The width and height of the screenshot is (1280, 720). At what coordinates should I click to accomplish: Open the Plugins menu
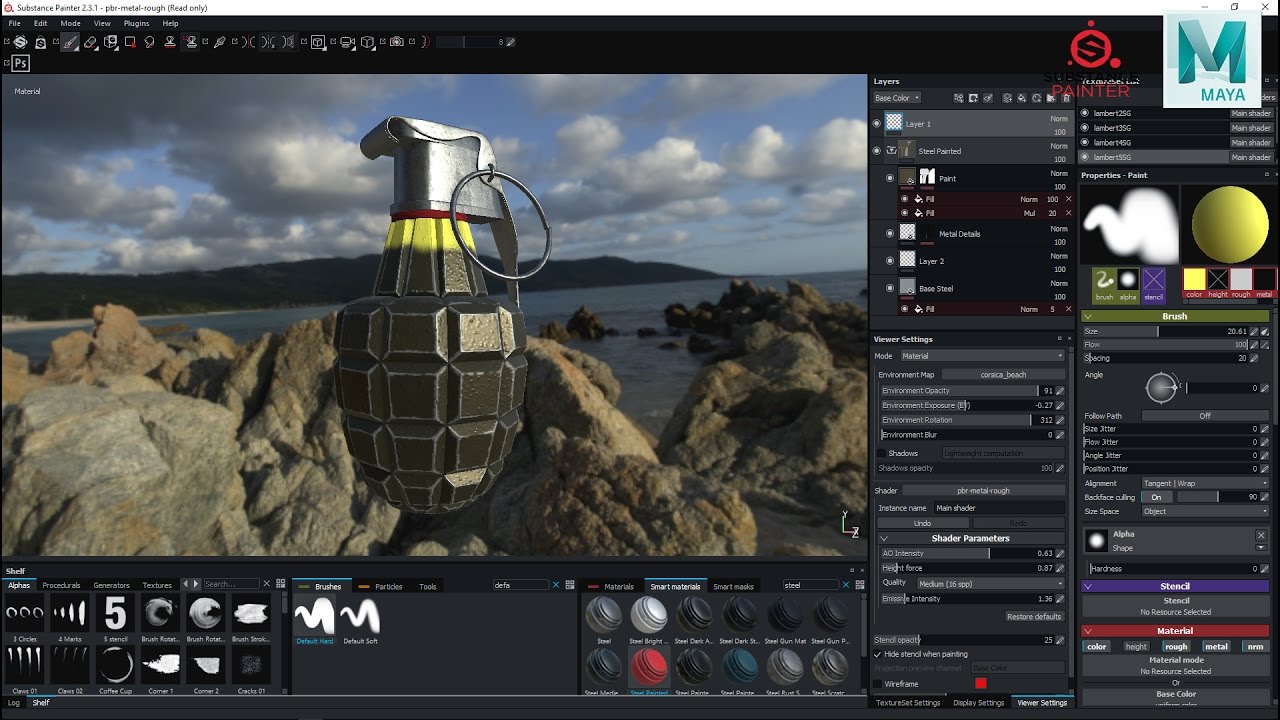click(136, 23)
